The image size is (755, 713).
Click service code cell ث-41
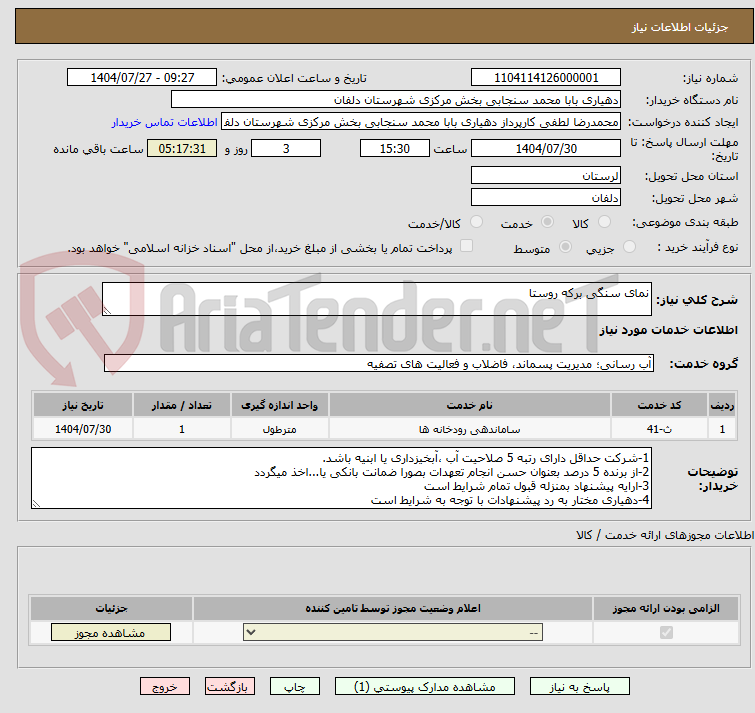tap(659, 428)
